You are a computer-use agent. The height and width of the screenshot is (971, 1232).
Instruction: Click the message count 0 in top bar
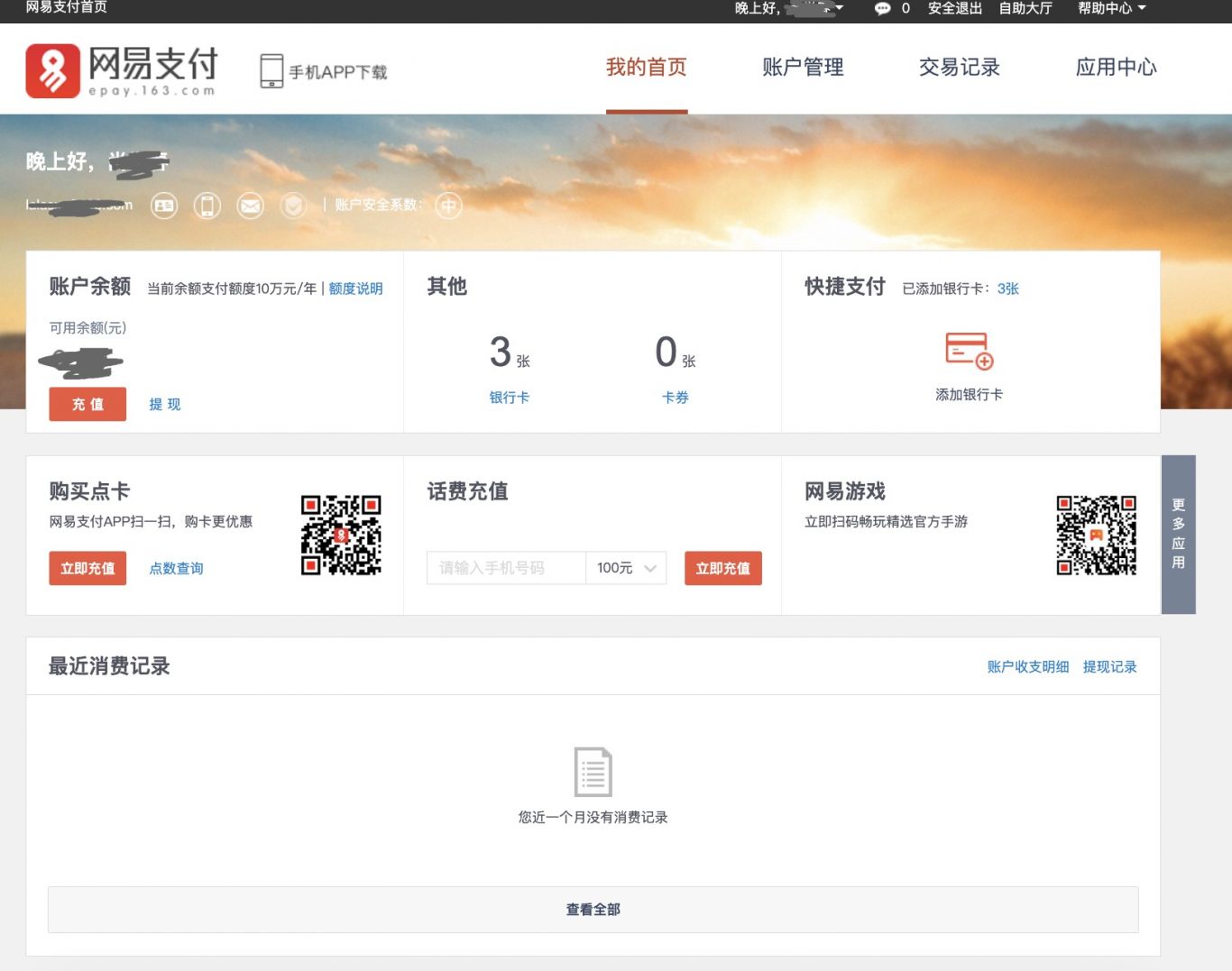906,8
